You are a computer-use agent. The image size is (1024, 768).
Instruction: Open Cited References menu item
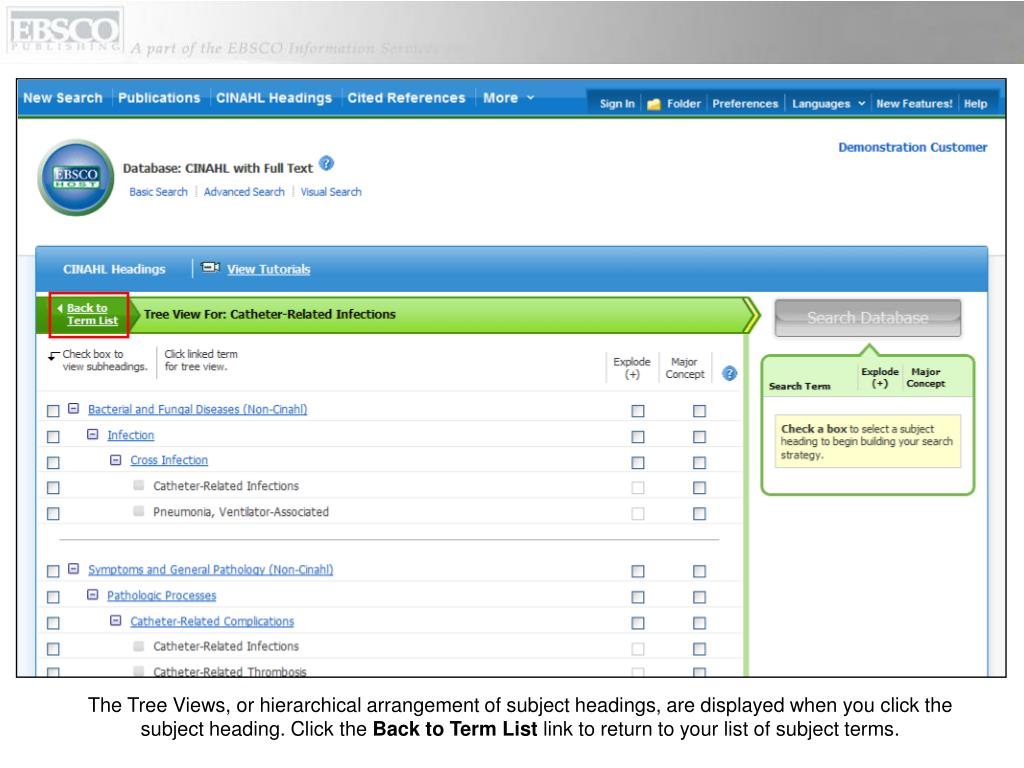(406, 98)
